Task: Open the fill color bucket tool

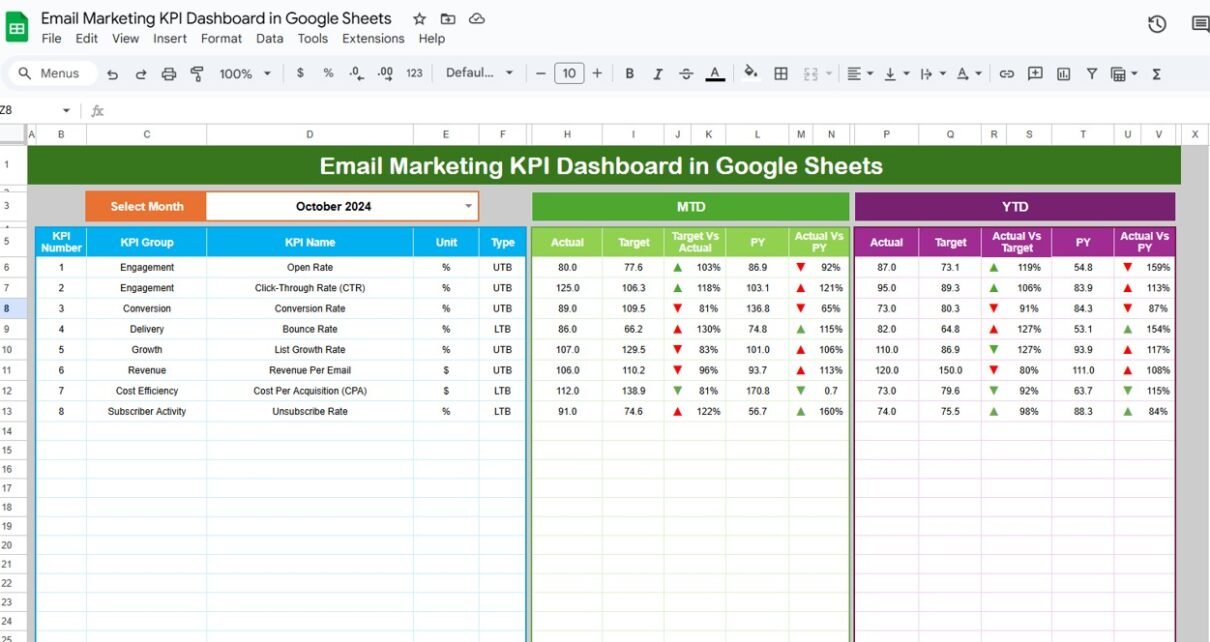Action: [750, 73]
